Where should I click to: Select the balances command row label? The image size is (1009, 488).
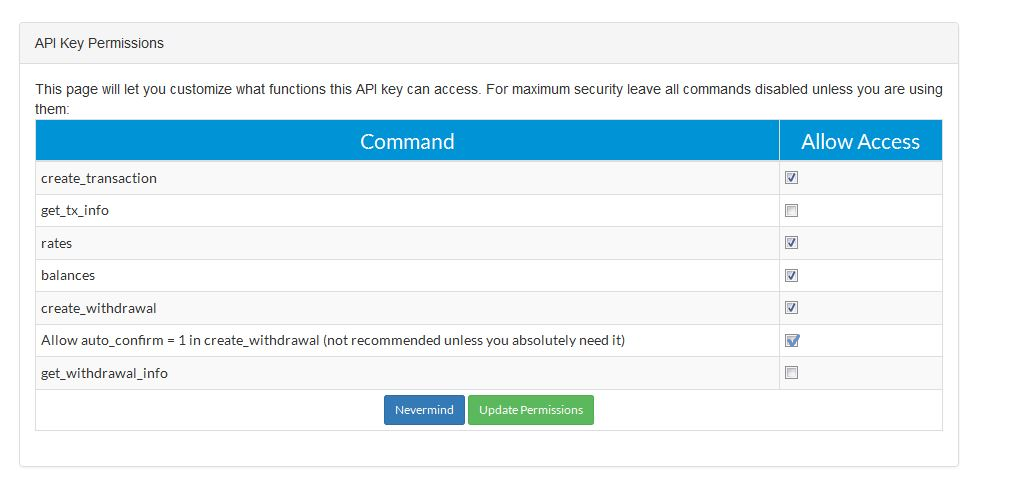coord(68,276)
